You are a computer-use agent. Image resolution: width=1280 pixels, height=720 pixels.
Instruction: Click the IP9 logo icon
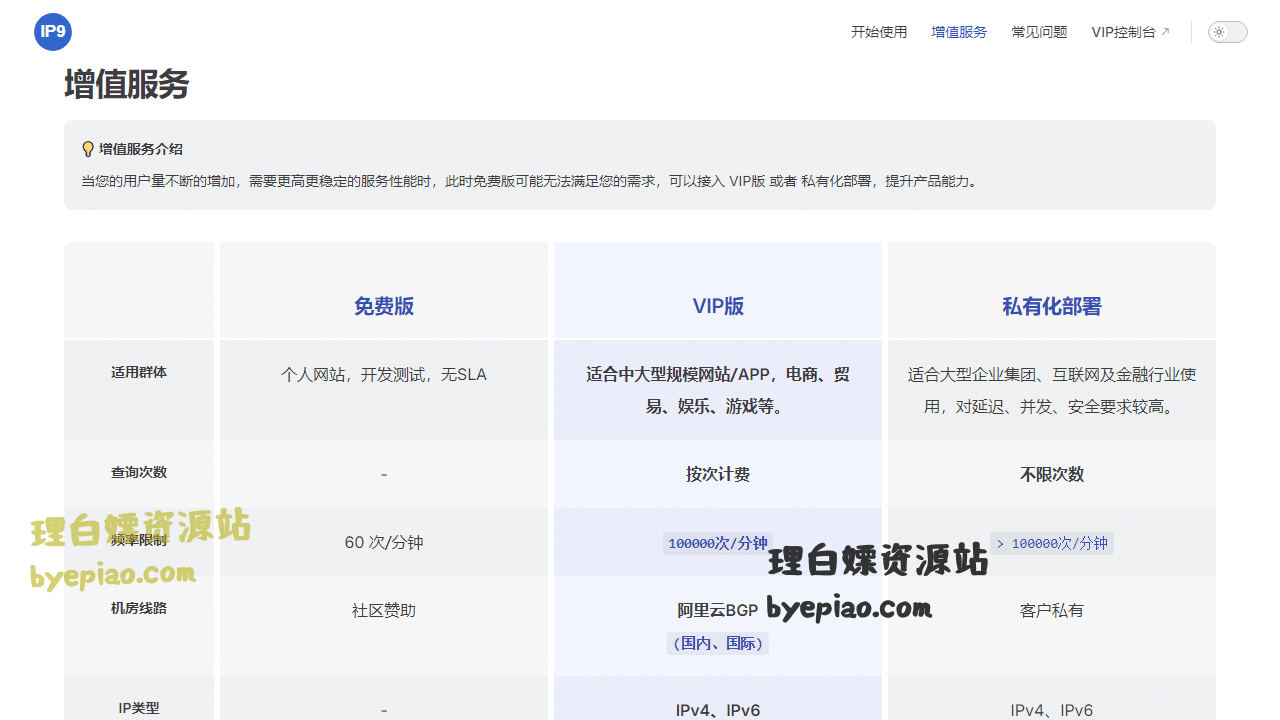coord(53,32)
